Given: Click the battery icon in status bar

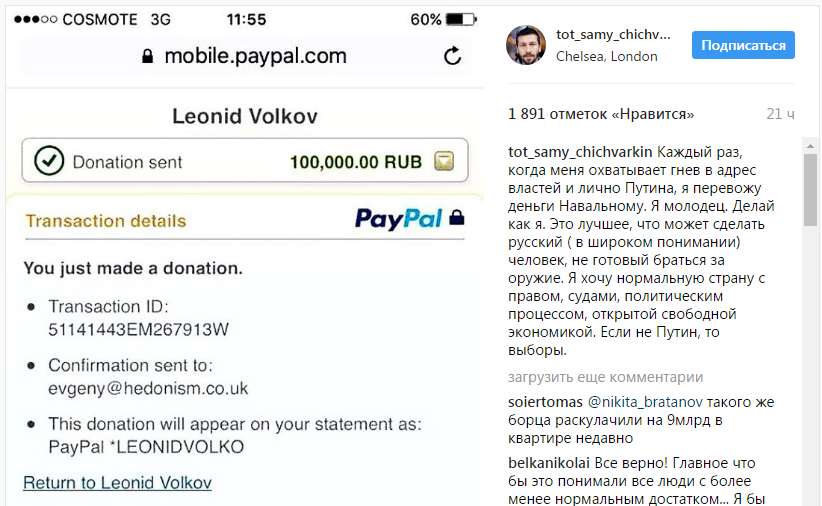Looking at the screenshot, I should point(461,19).
